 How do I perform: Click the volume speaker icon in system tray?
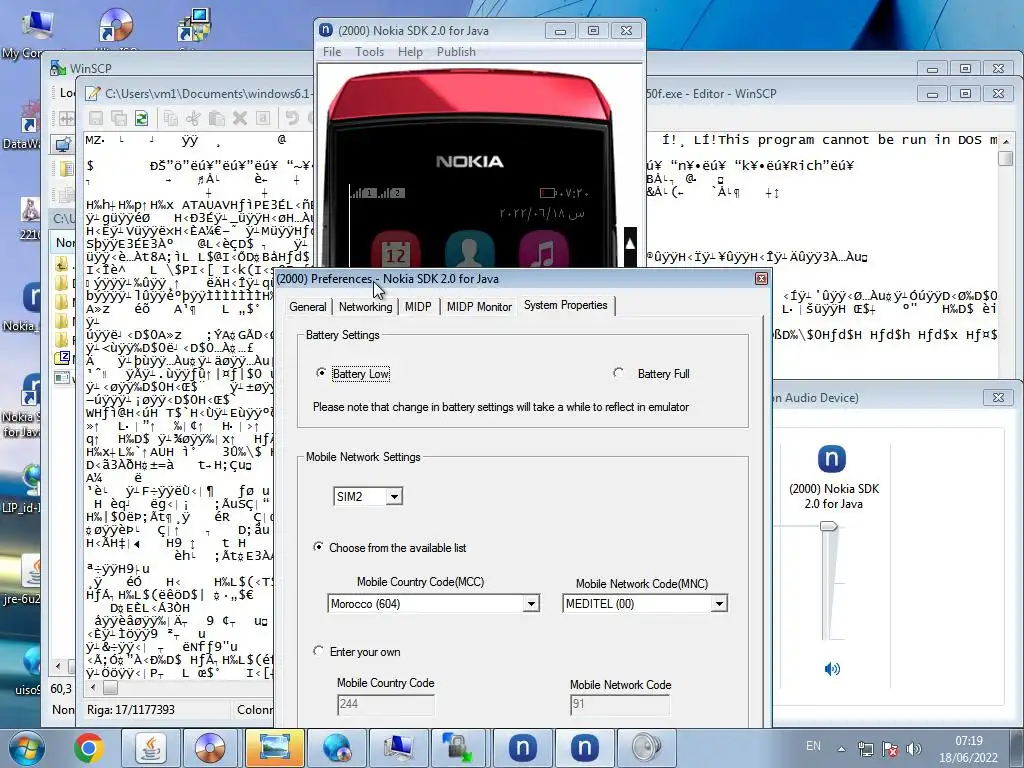click(914, 748)
